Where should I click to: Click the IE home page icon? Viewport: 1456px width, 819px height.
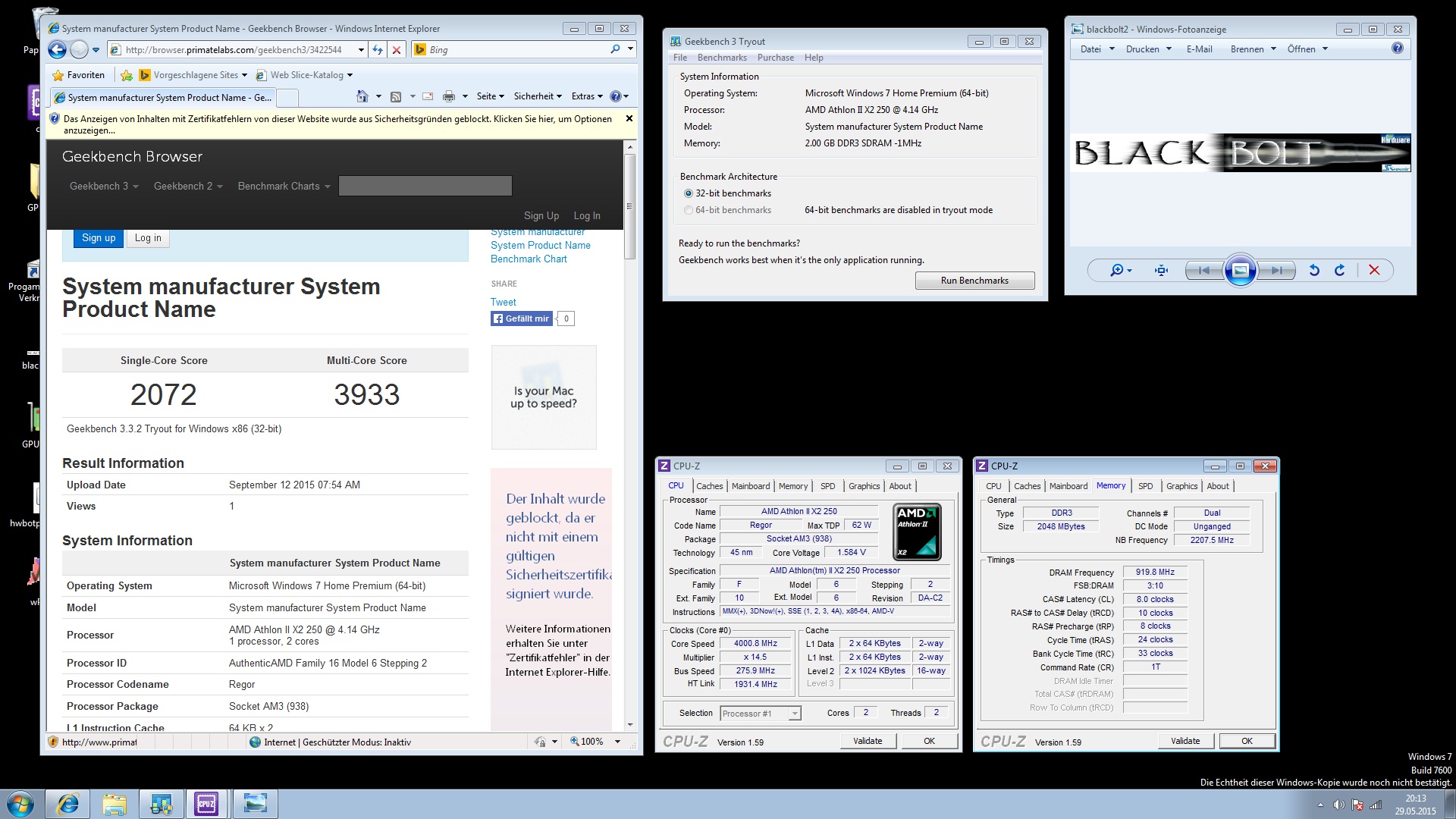tap(362, 96)
